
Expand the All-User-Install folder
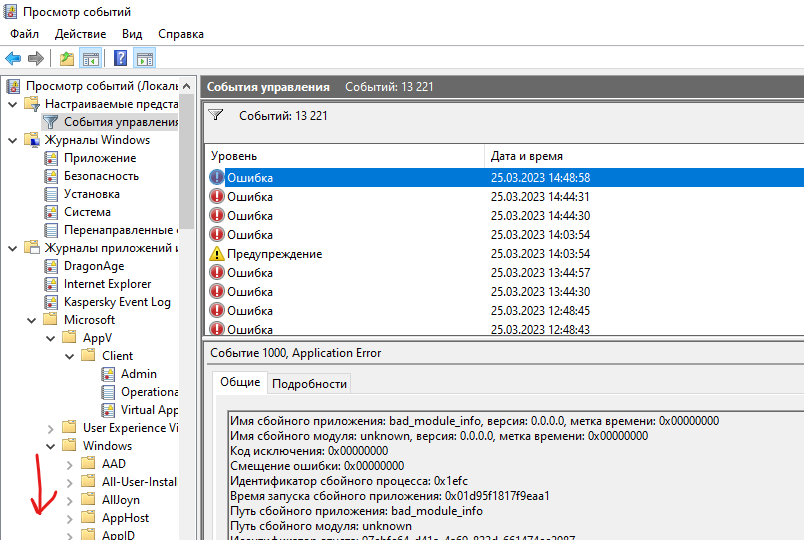(x=70, y=482)
